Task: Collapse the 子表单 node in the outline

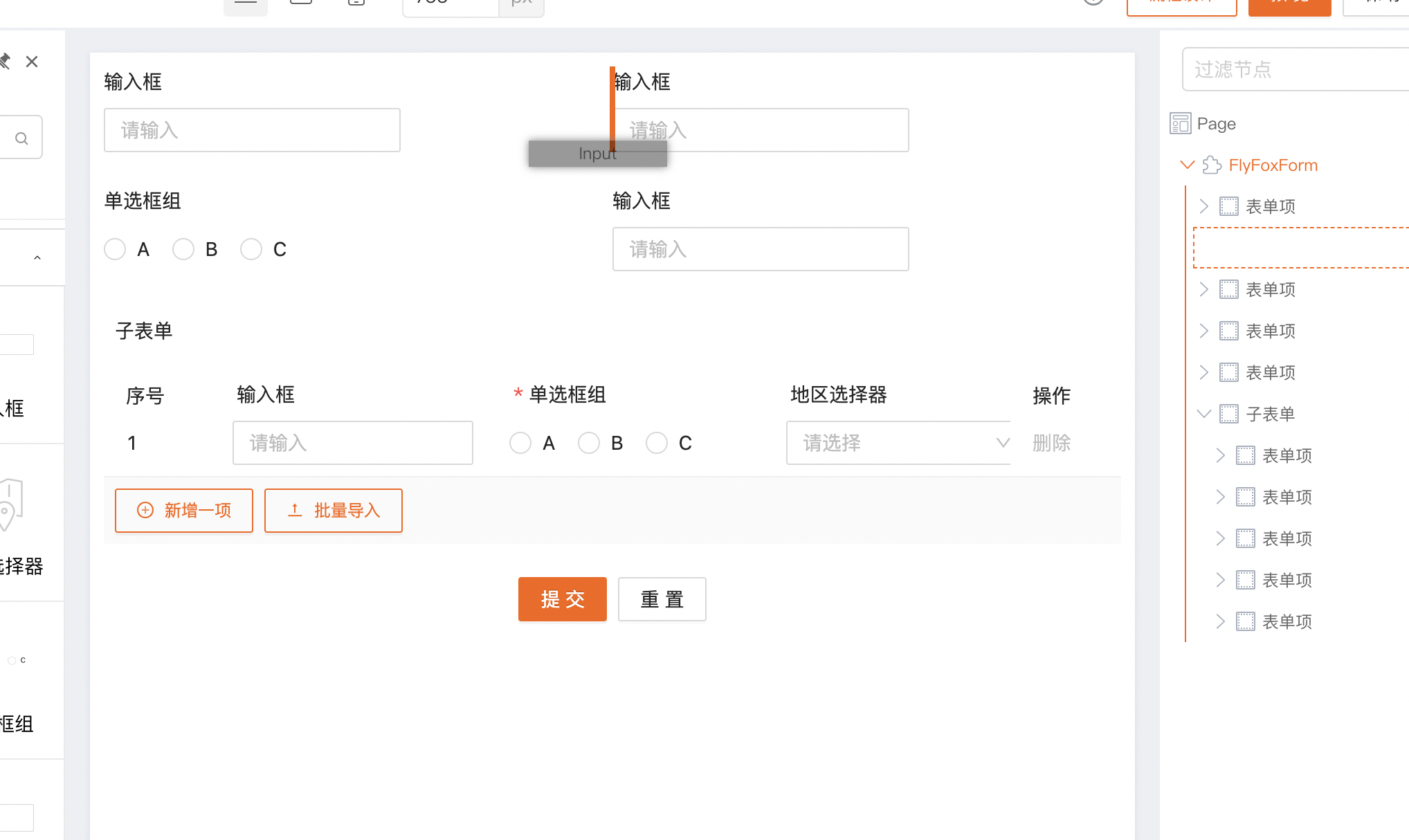Action: click(x=1204, y=414)
